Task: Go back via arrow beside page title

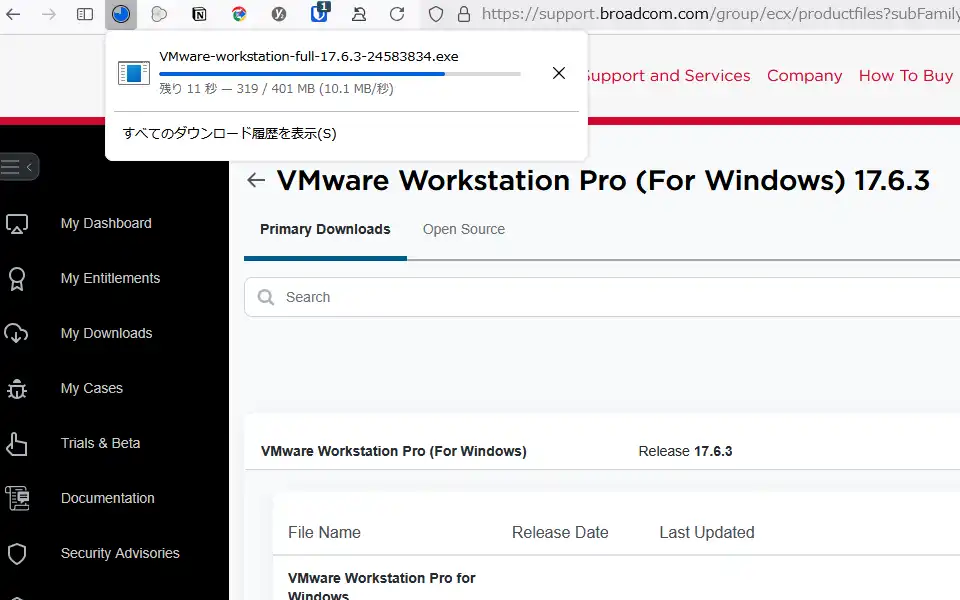Action: pyautogui.click(x=255, y=180)
